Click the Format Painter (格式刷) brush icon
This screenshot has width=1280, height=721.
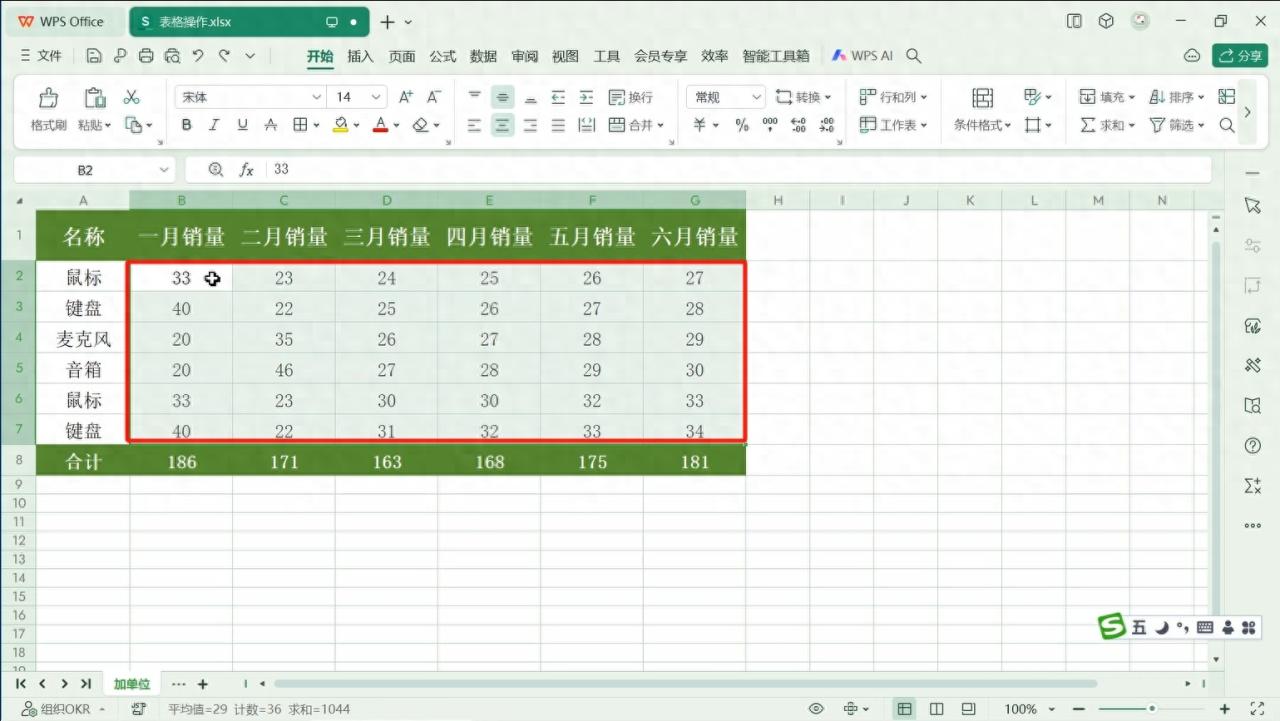pos(47,97)
